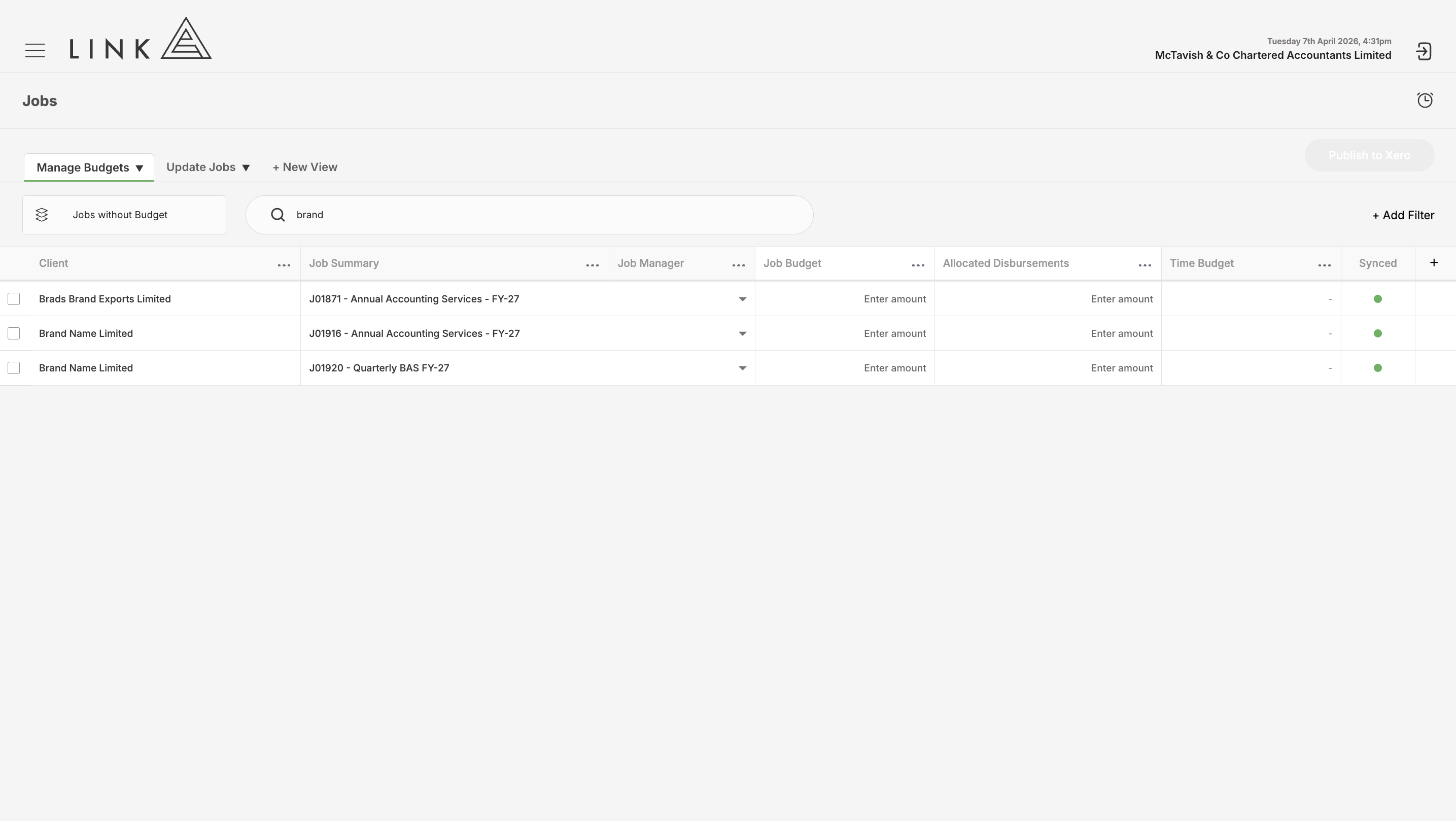Add a new column with plus icon
Screen dimensions: 1456x821
tap(1433, 262)
